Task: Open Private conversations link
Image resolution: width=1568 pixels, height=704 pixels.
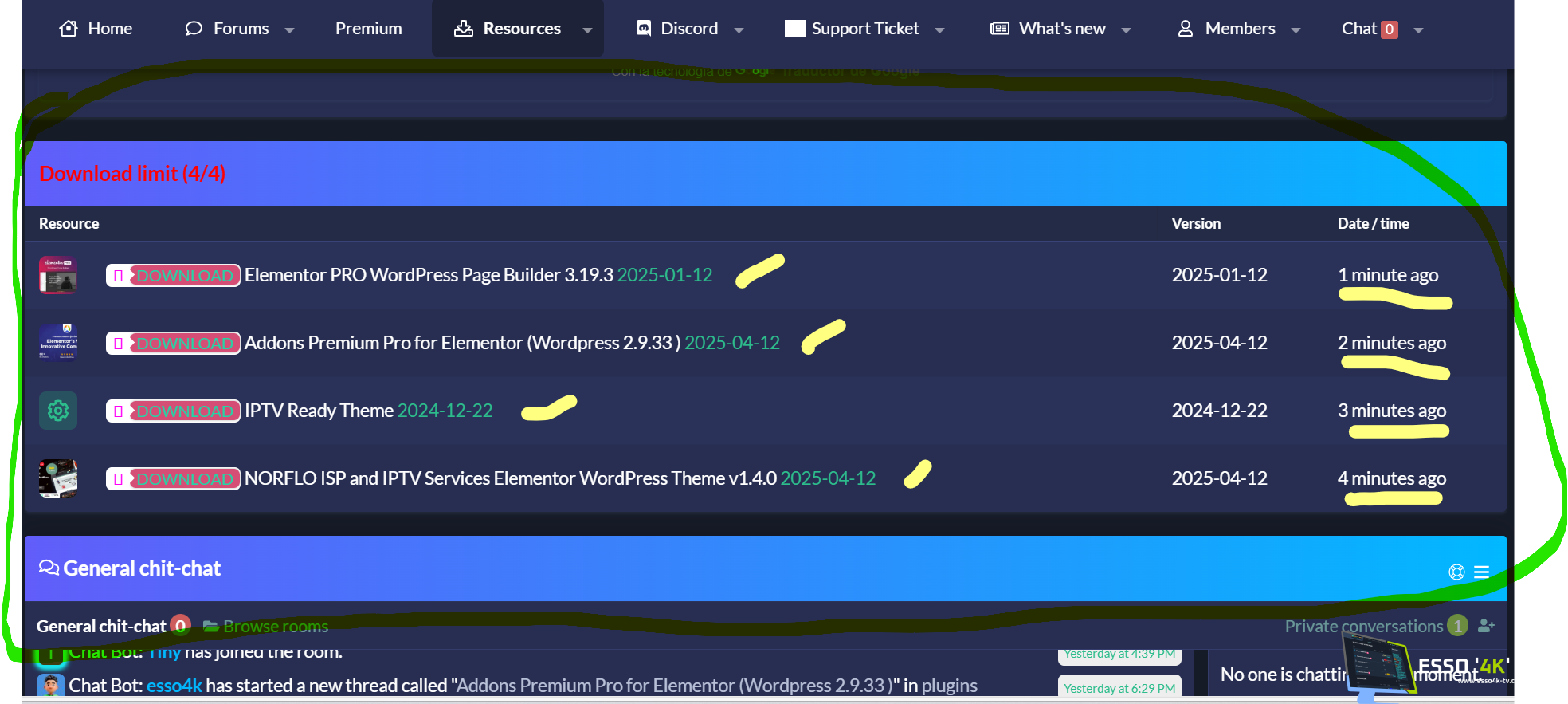Action: coord(1363,626)
